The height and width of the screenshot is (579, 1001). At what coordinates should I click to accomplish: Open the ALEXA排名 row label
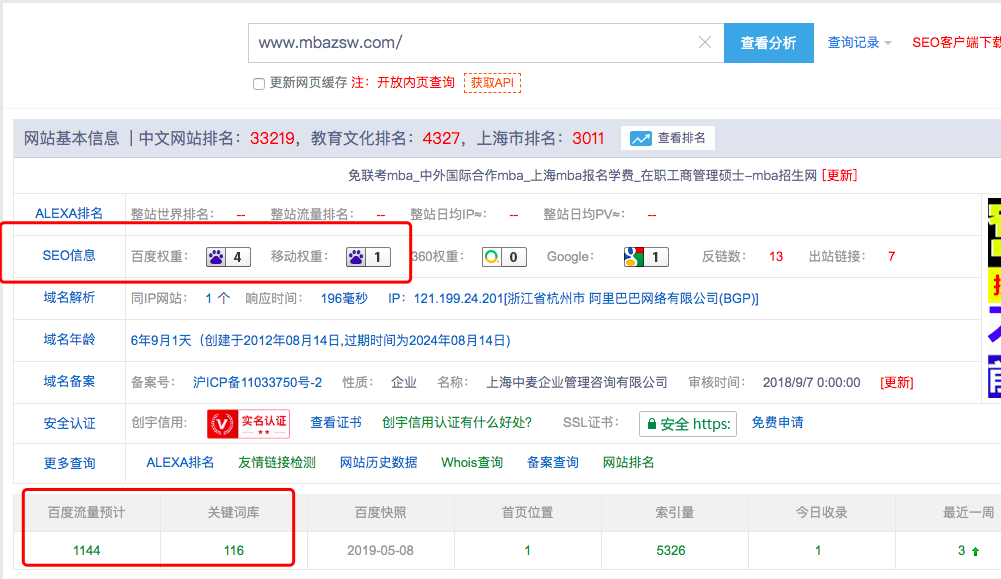pyautogui.click(x=69, y=214)
